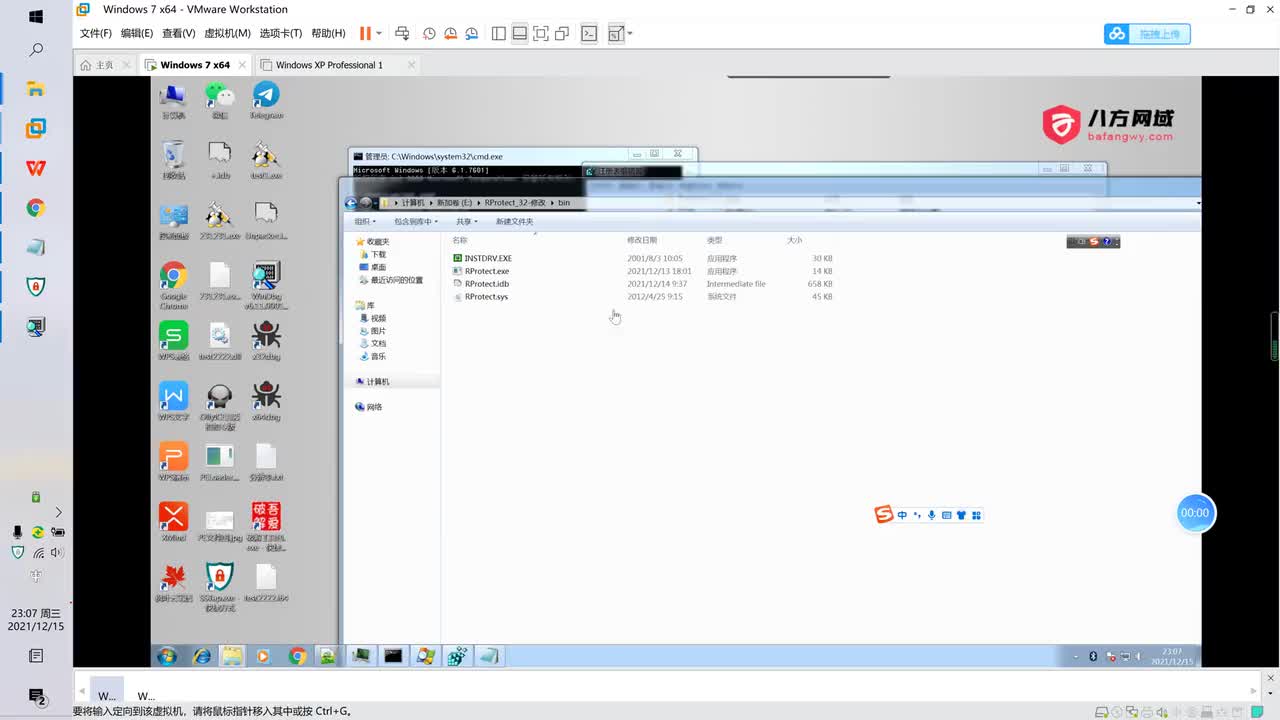This screenshot has width=1280, height=720.
Task: Toggle the VMware library sidebar icon
Action: 499,33
